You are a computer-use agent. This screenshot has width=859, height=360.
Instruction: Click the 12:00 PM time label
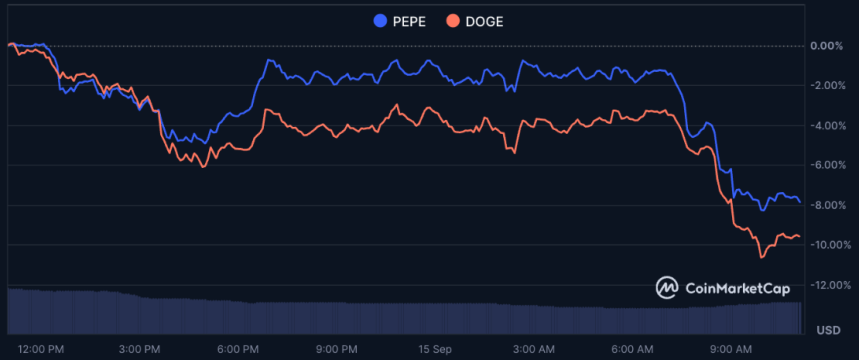(x=41, y=349)
